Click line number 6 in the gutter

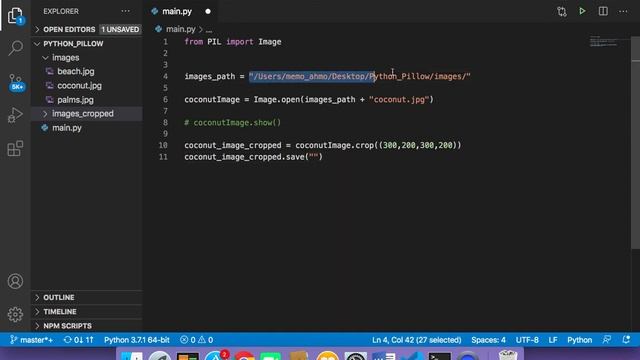165,100
